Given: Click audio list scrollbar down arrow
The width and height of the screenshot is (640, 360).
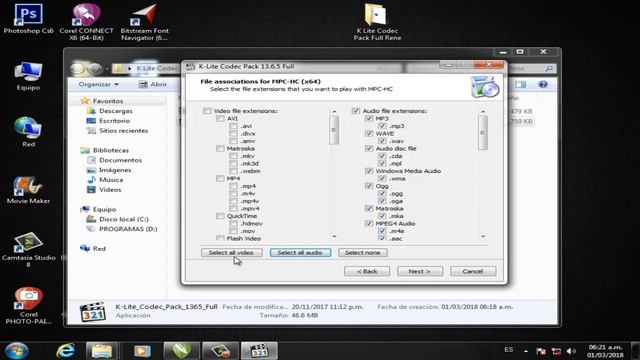Looking at the screenshot, I should click(x=483, y=236).
